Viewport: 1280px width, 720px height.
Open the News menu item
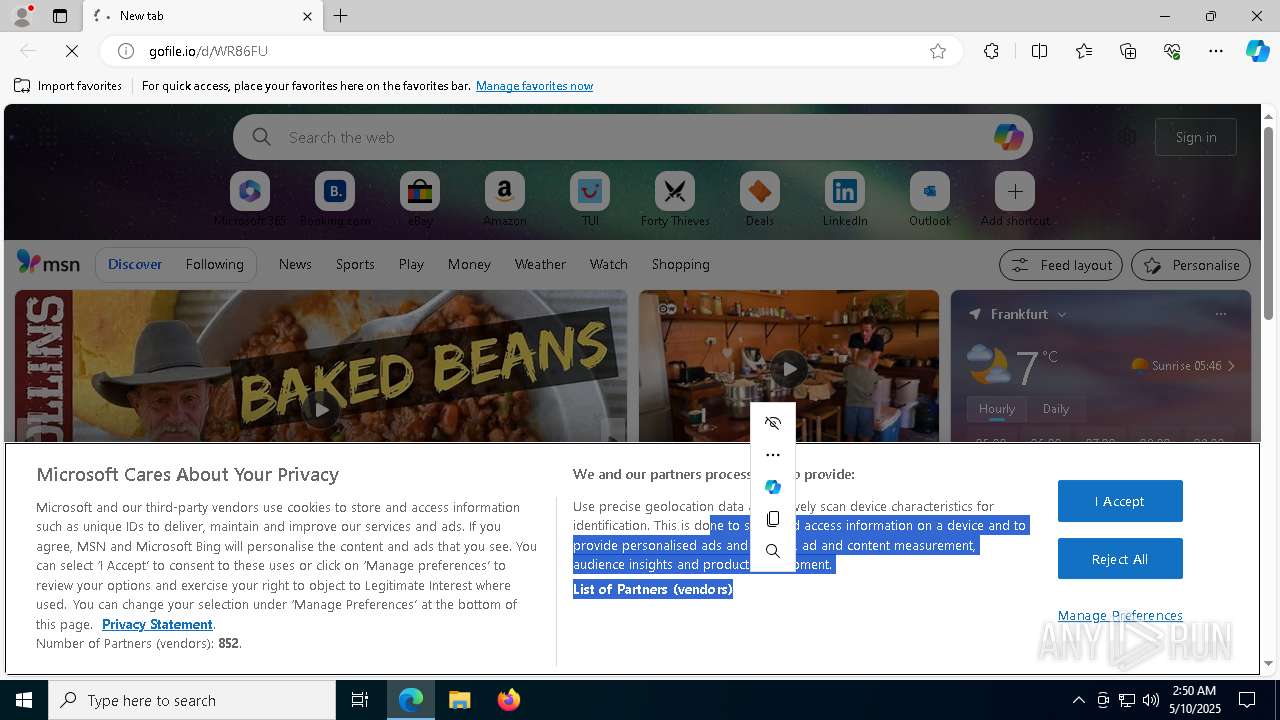coord(295,264)
